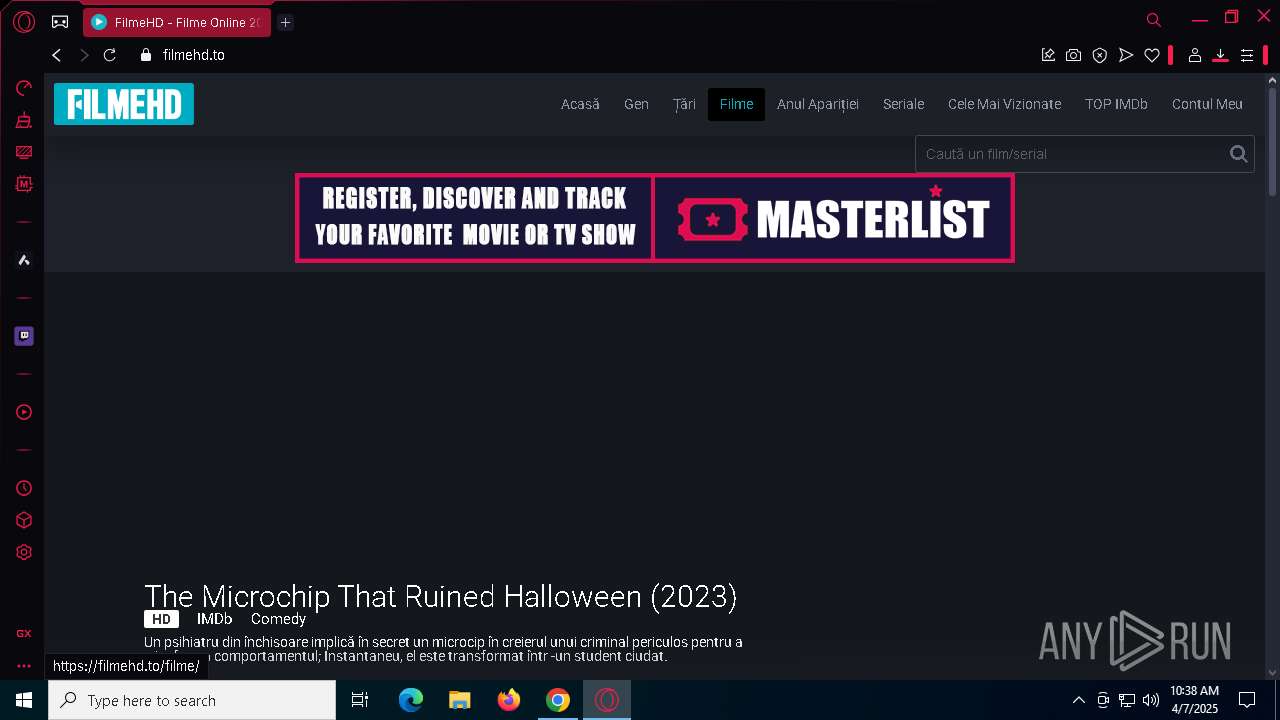Take a snapshot with camera icon

1073,55
